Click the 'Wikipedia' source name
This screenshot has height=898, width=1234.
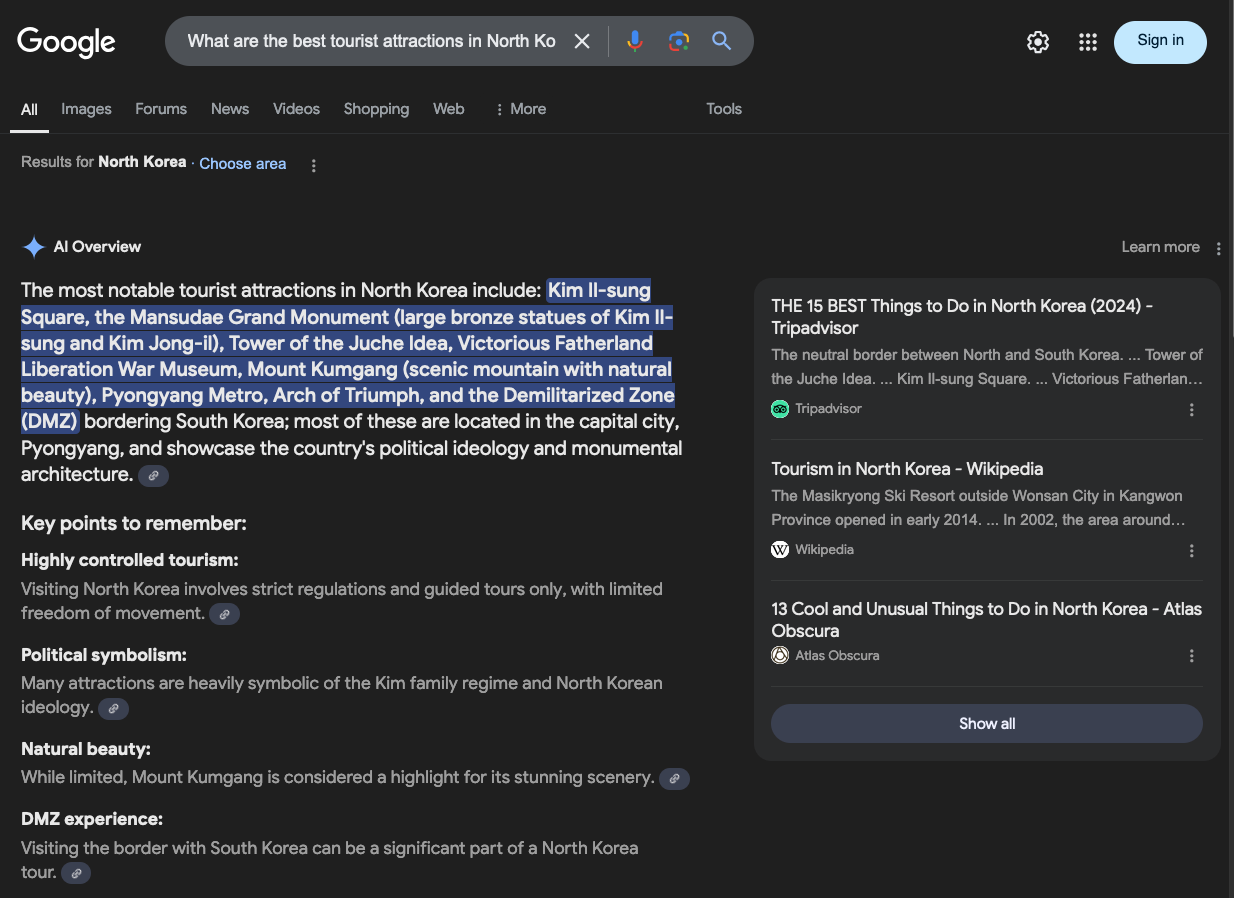(824, 550)
